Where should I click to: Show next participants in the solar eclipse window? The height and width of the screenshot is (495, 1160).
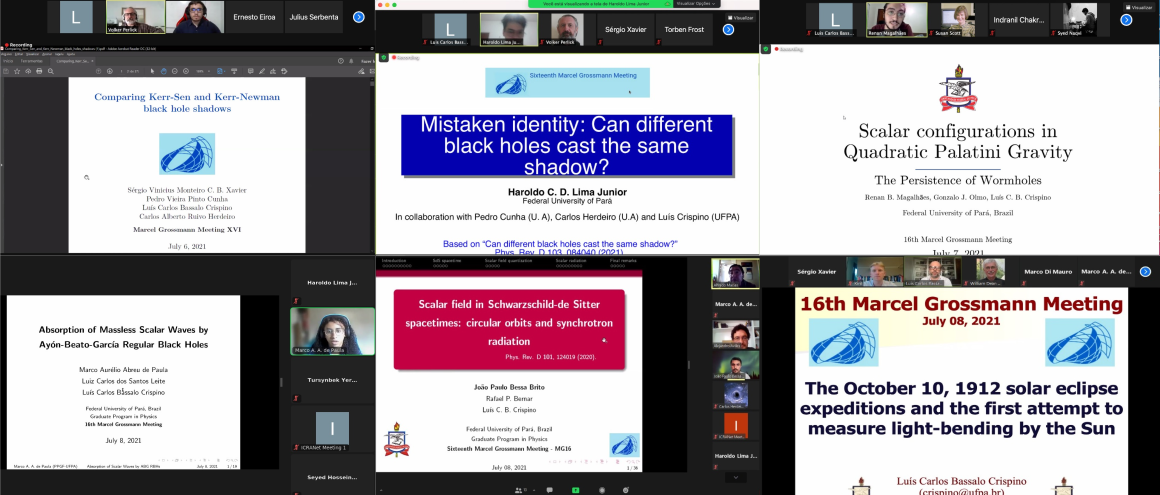(1145, 272)
